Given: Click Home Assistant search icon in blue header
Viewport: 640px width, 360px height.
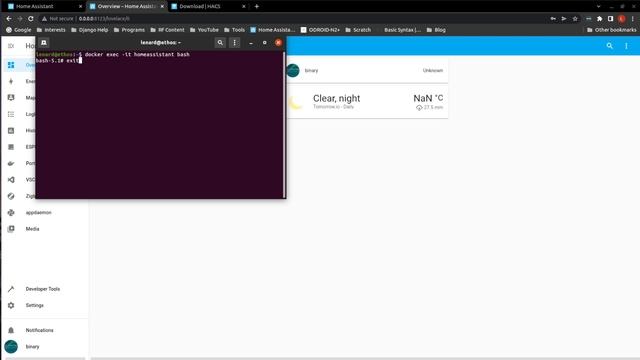Looking at the screenshot, I should click(609, 46).
